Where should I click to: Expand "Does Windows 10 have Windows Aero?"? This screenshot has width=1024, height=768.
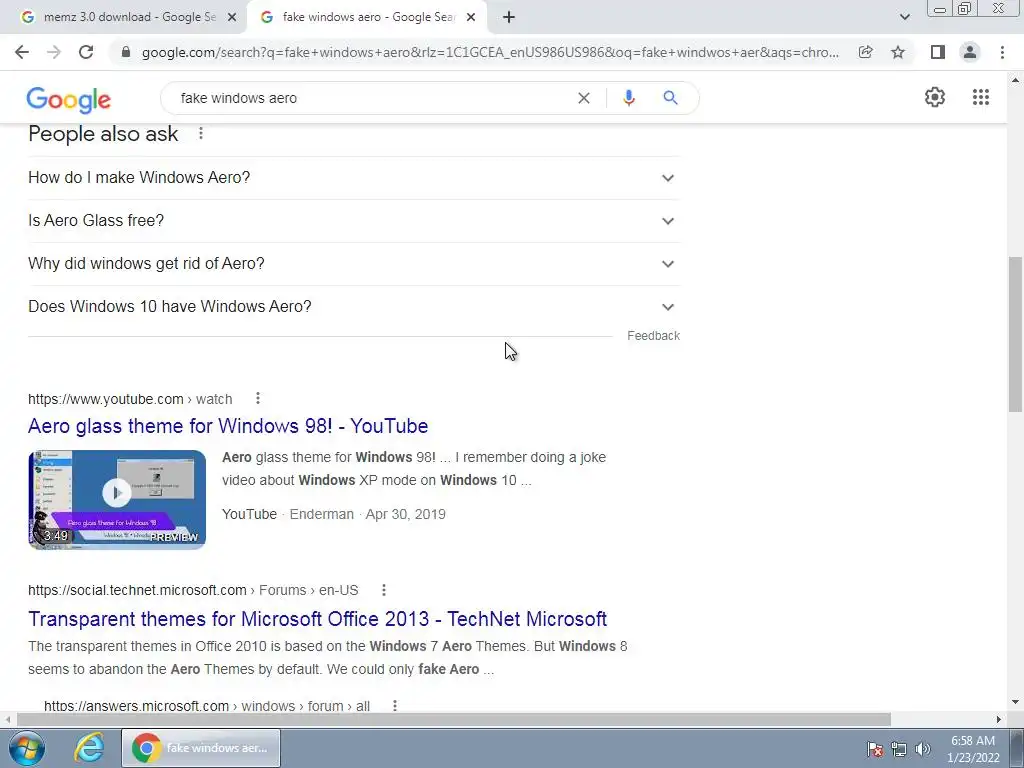coord(353,307)
